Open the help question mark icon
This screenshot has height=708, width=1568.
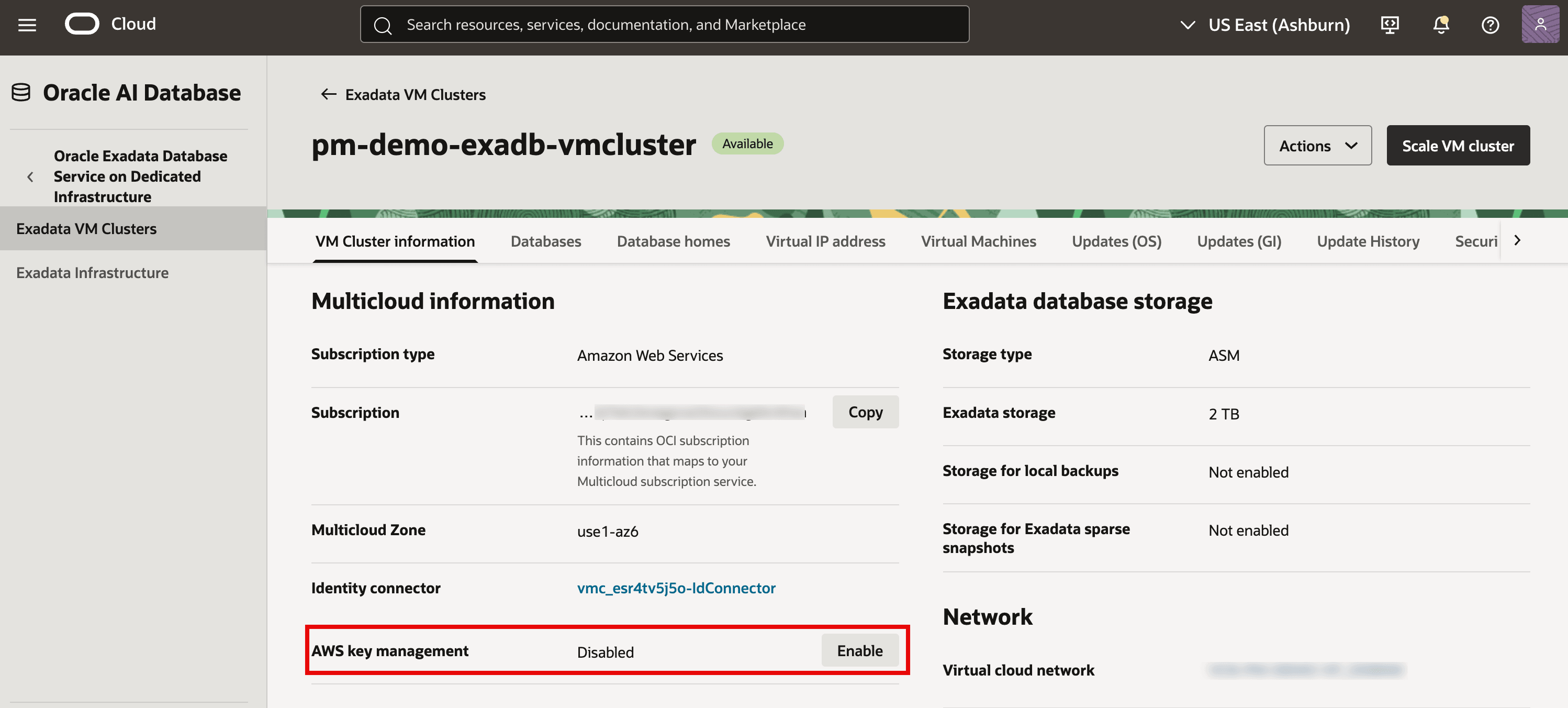tap(1490, 25)
